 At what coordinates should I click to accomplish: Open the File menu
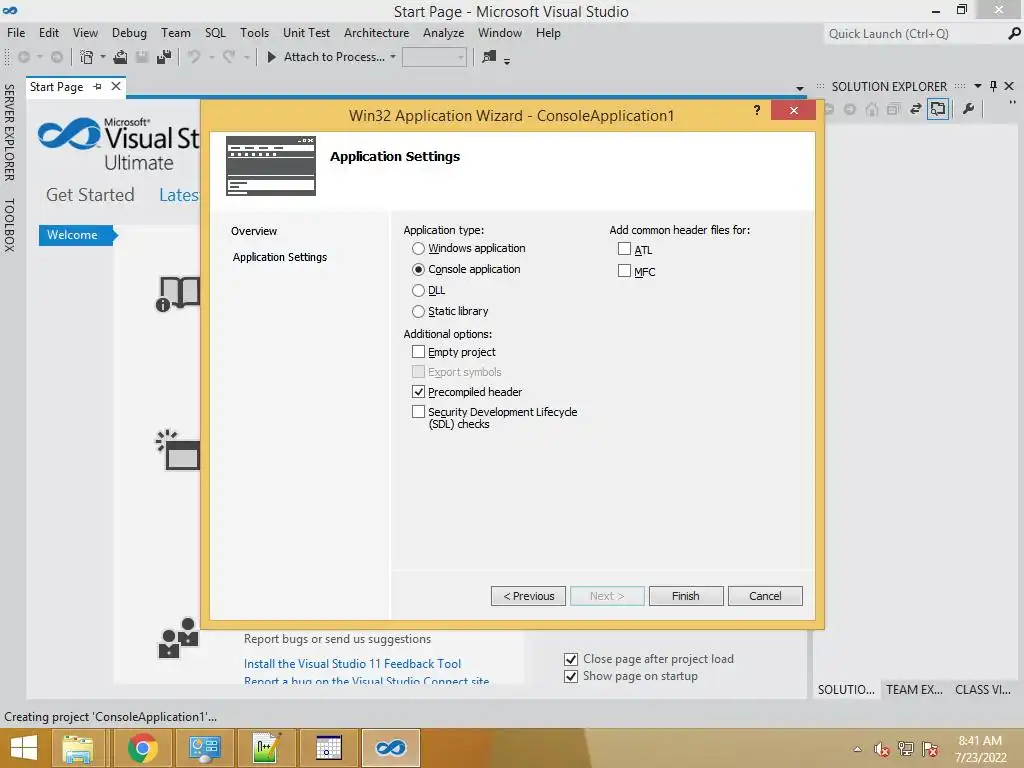(x=16, y=33)
